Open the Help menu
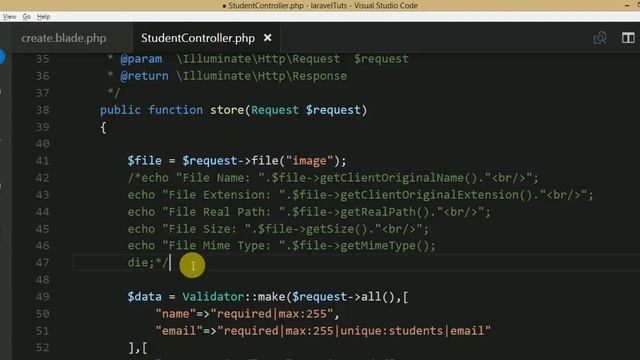 [44, 17]
